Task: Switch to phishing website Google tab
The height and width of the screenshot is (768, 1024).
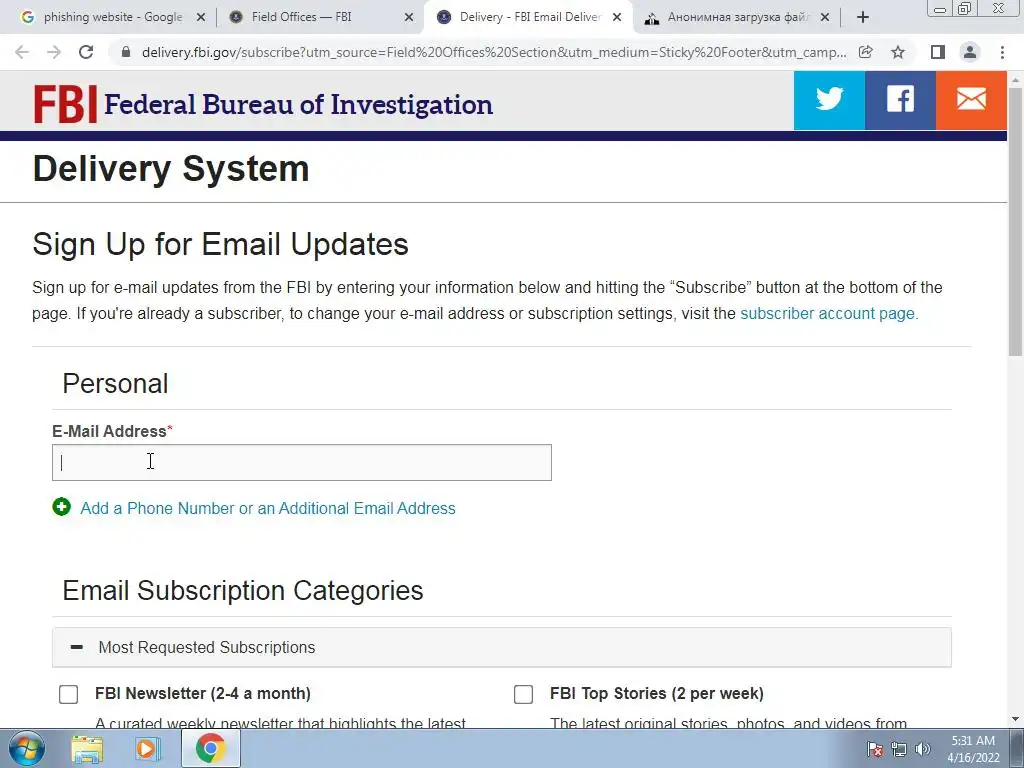Action: pyautogui.click(x=113, y=18)
